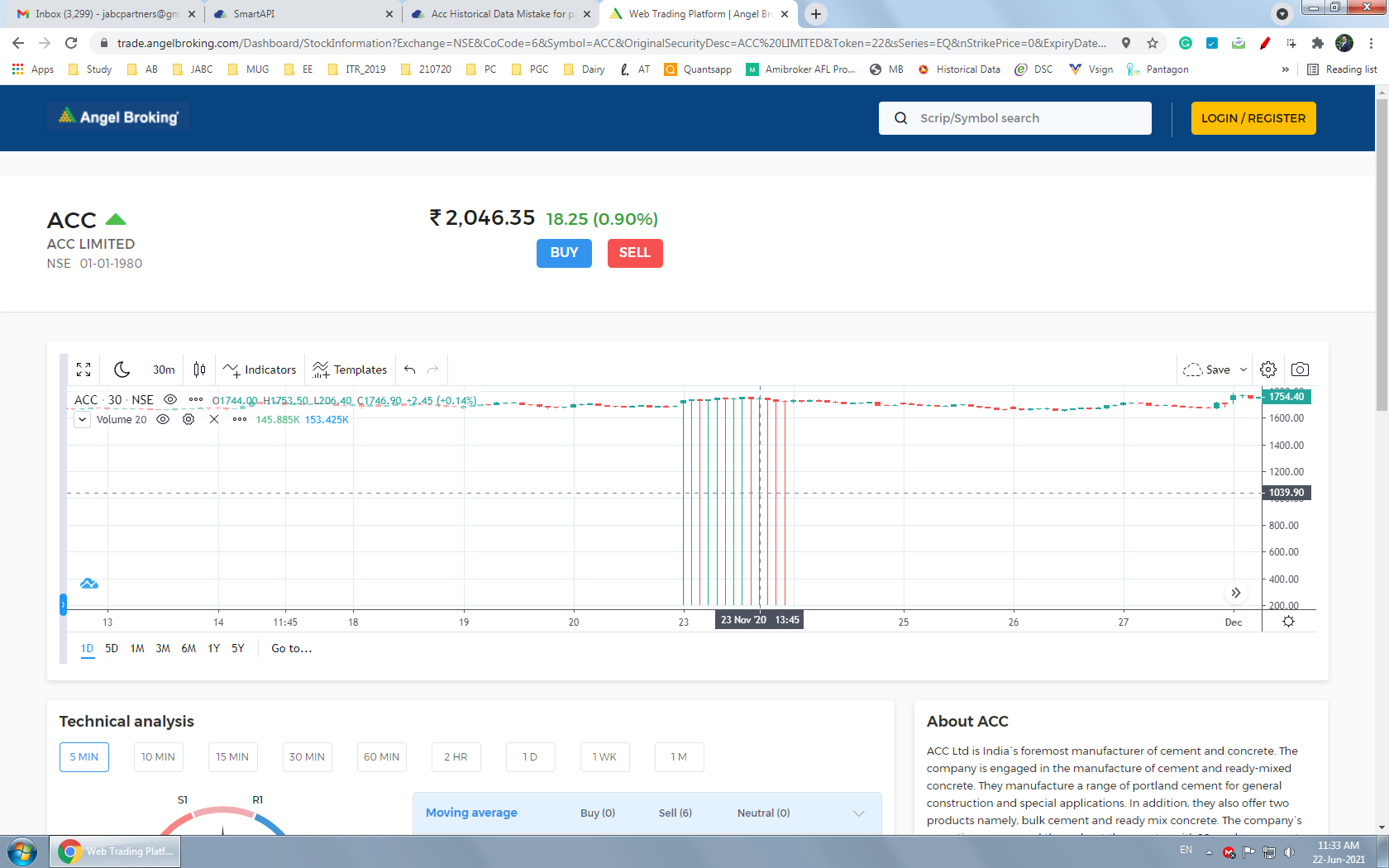Select 1M date range
Screen dimensions: 1389x868
tap(137, 648)
